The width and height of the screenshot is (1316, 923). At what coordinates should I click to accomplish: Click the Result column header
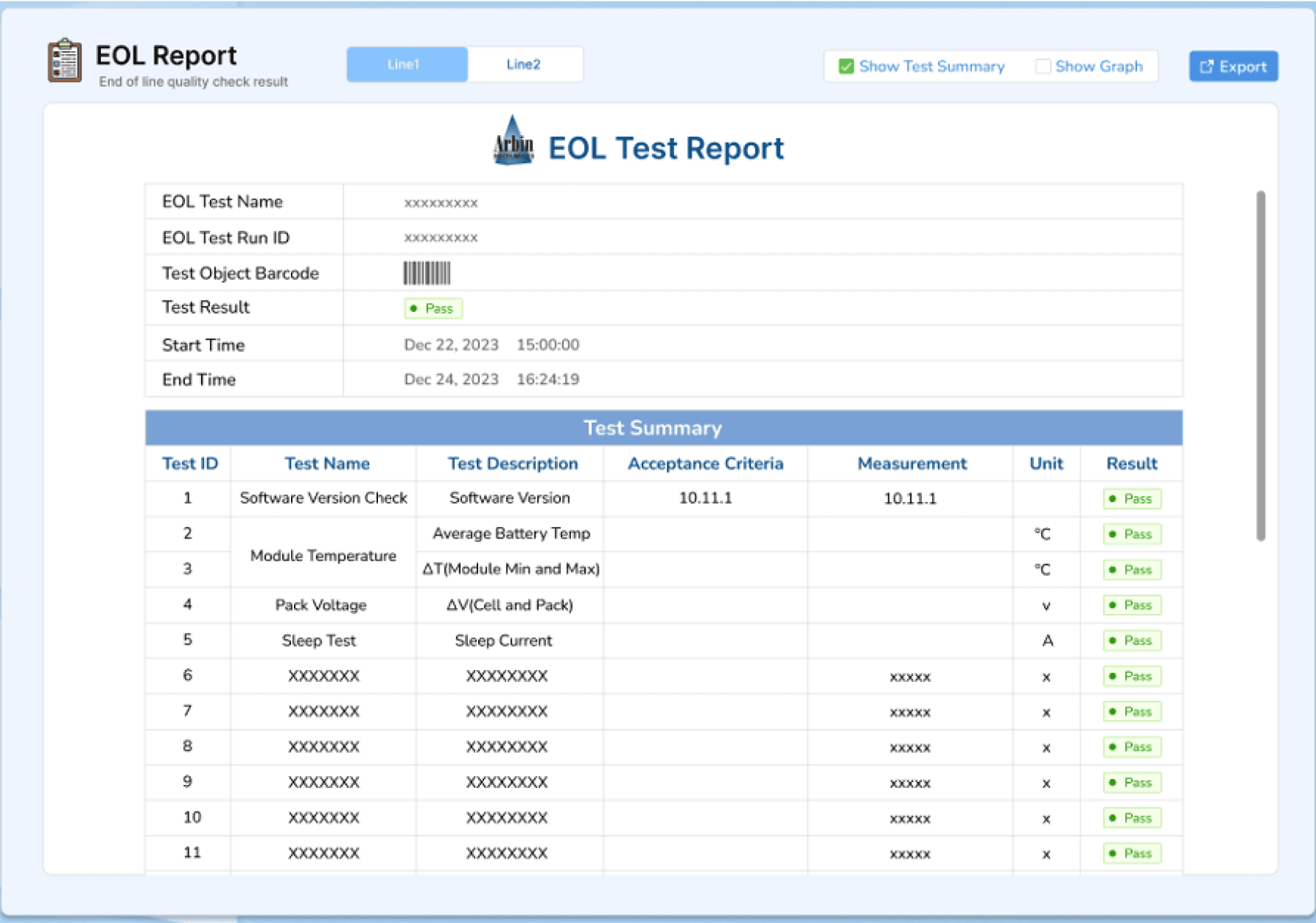1132,463
